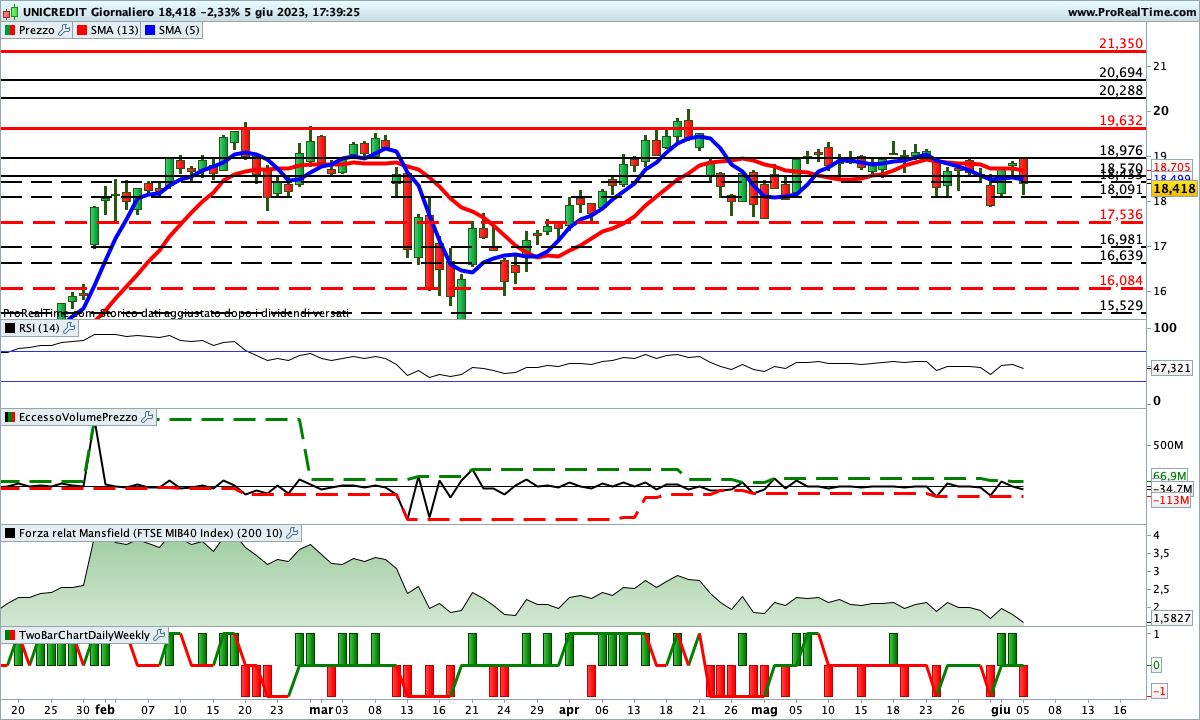Click the yellow 18,418 current price tag

[x=1174, y=188]
